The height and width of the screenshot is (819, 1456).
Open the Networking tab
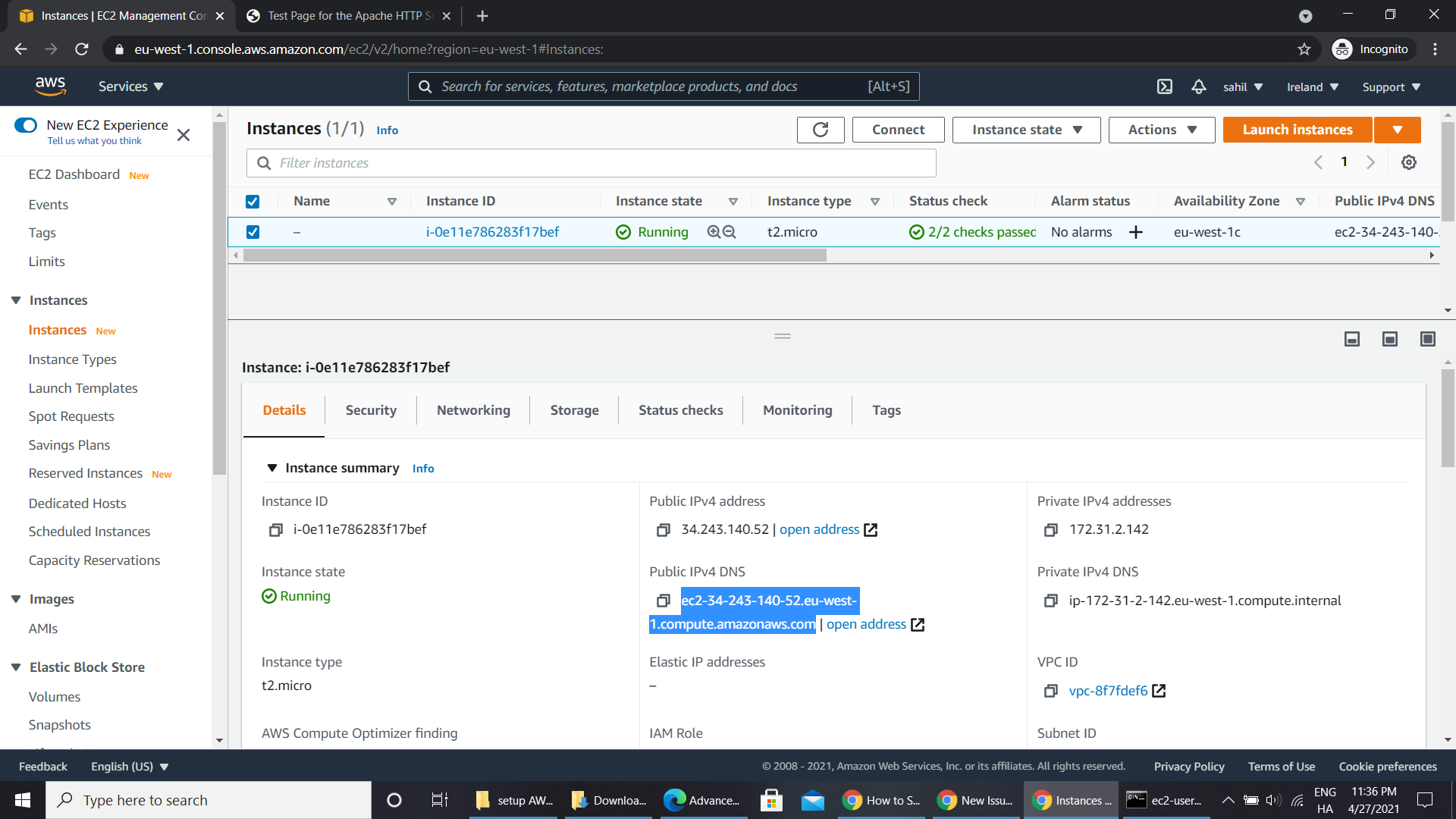point(473,410)
